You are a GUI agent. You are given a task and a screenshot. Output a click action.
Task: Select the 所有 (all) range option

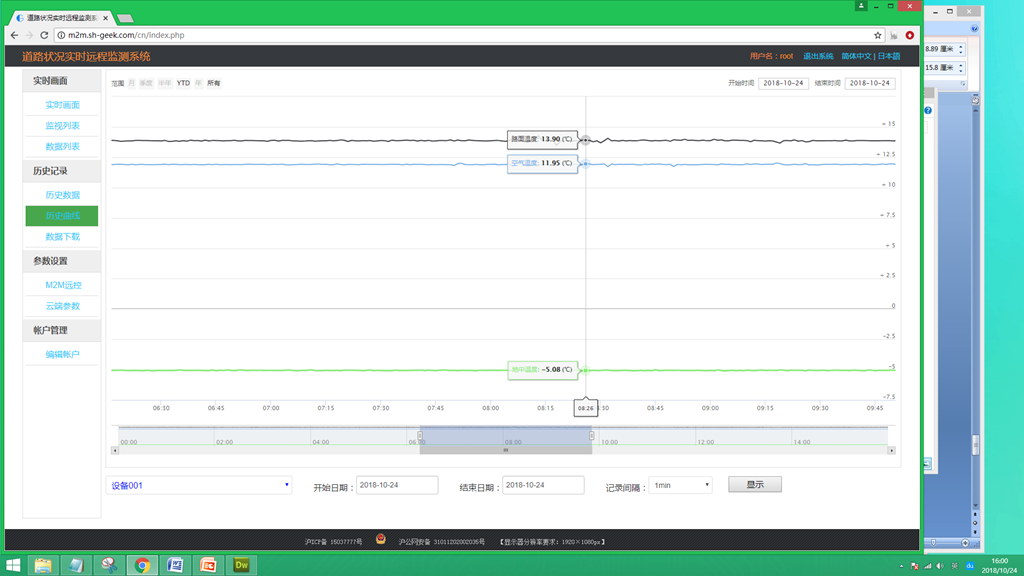click(213, 83)
